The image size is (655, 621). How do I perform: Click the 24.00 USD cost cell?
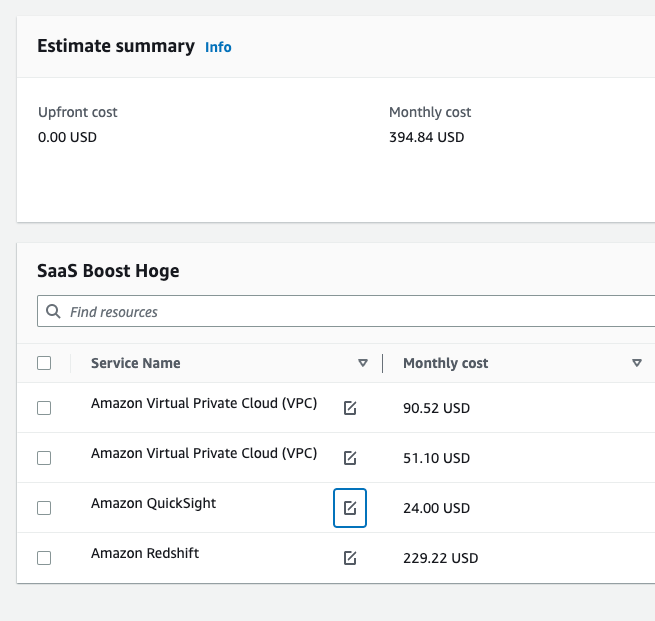coord(436,508)
